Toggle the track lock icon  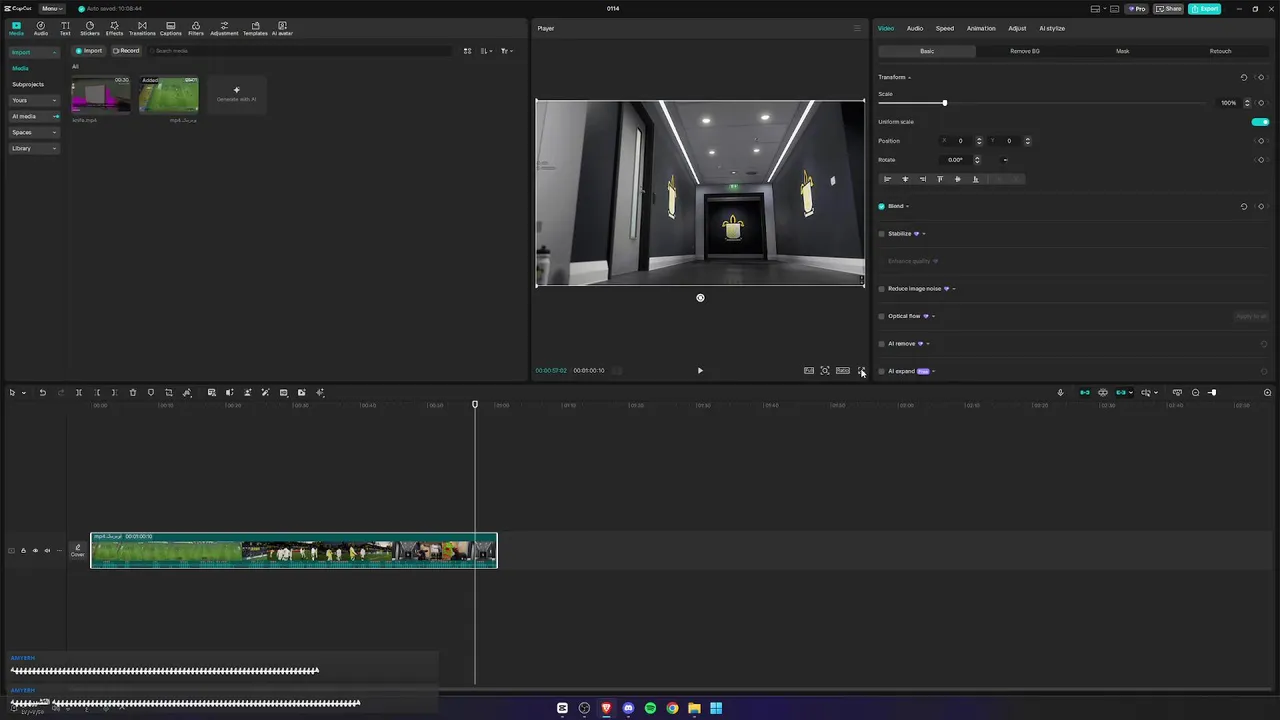(23, 550)
